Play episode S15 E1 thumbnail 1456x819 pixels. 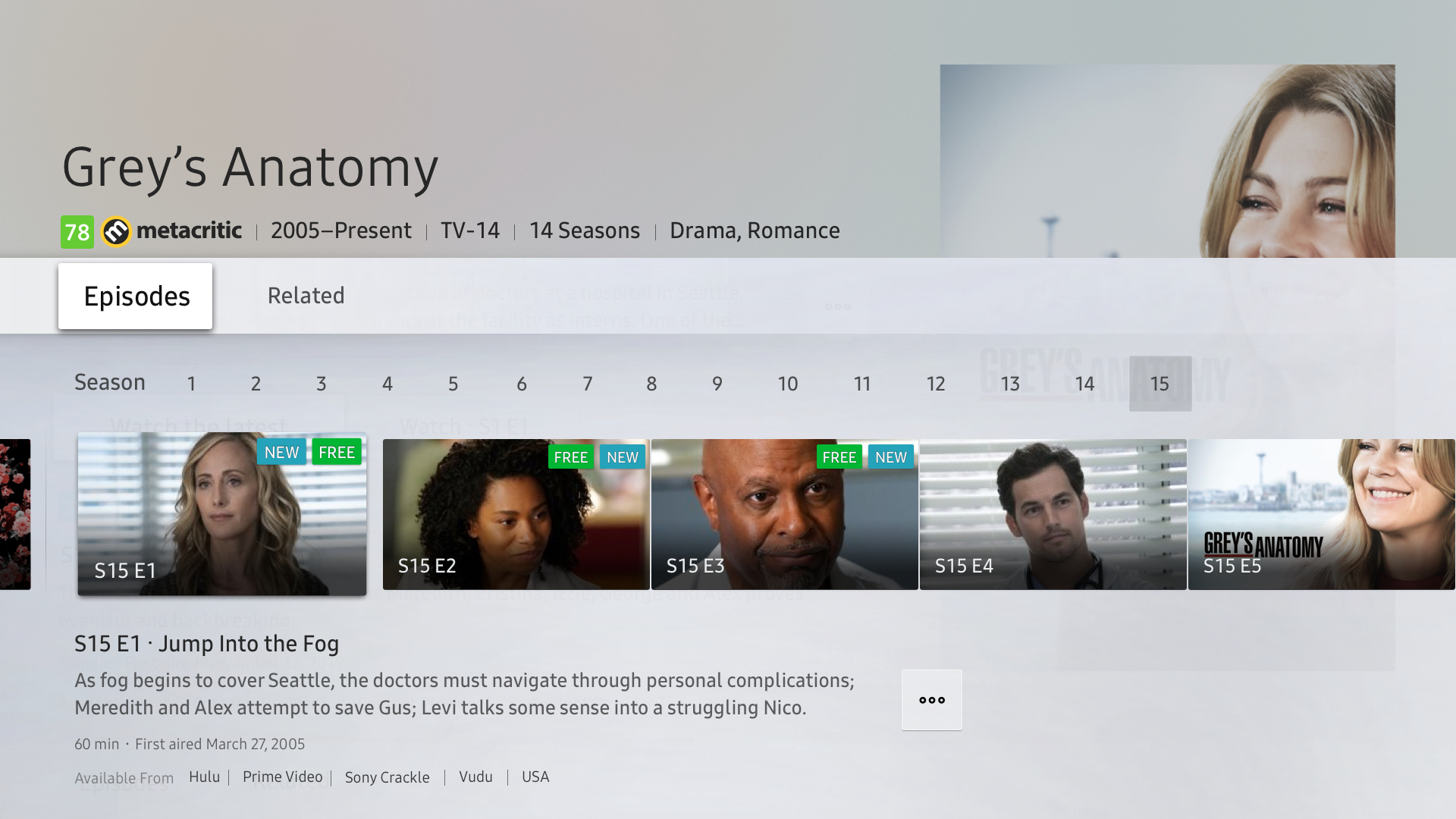pos(222,514)
